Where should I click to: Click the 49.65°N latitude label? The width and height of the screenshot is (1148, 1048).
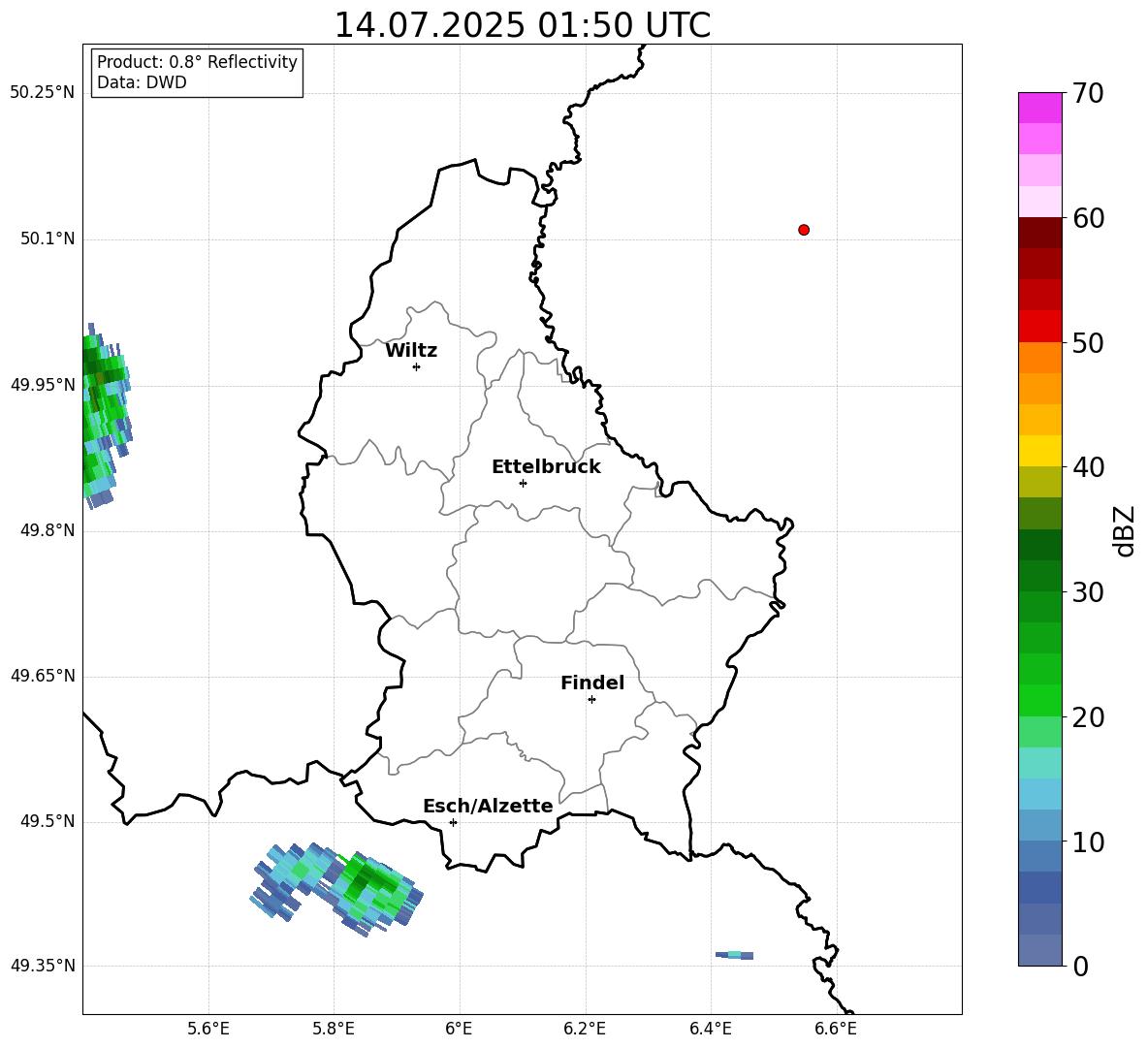tap(43, 676)
